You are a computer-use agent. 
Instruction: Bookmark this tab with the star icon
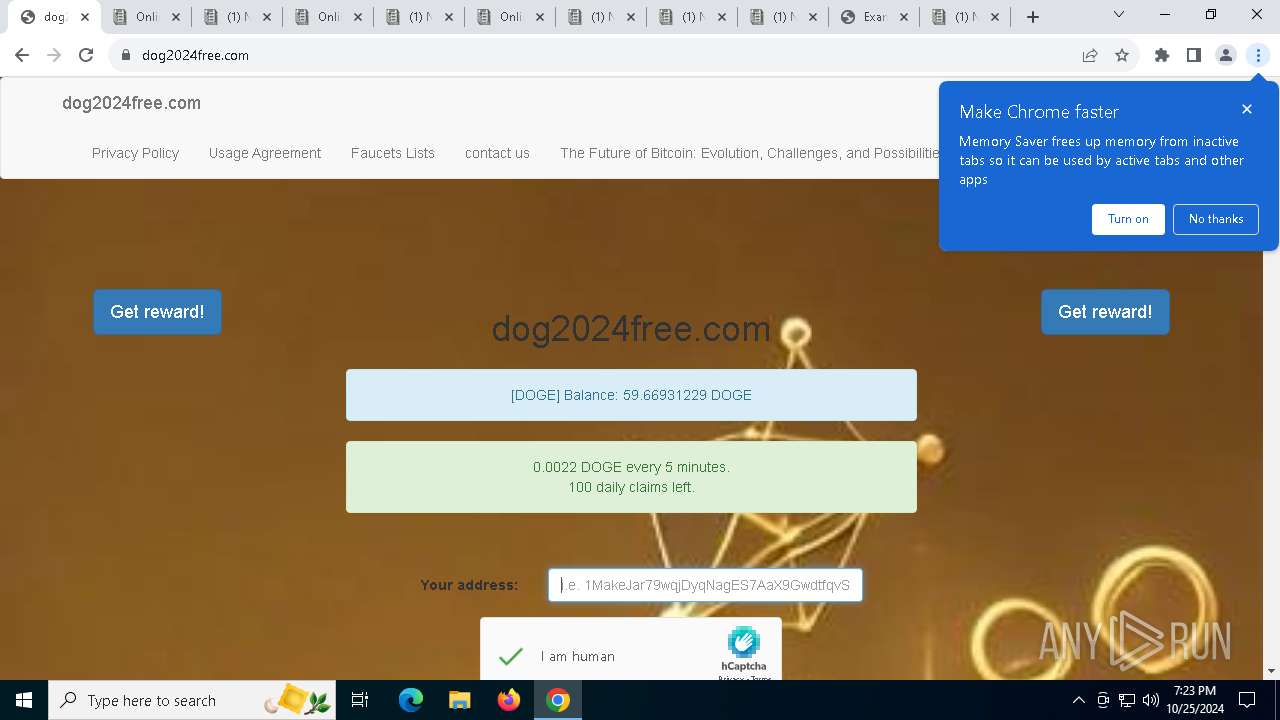[x=1122, y=55]
